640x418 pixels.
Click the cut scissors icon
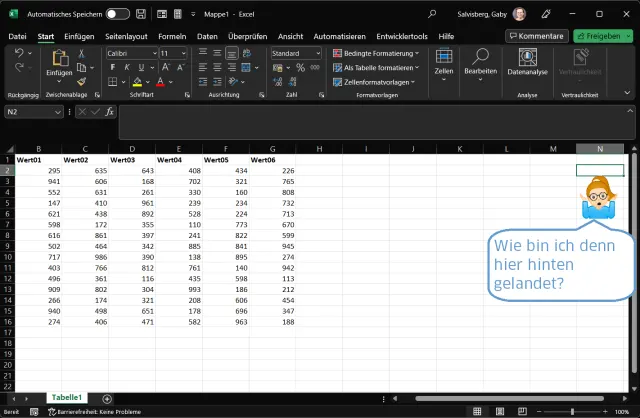pos(81,53)
